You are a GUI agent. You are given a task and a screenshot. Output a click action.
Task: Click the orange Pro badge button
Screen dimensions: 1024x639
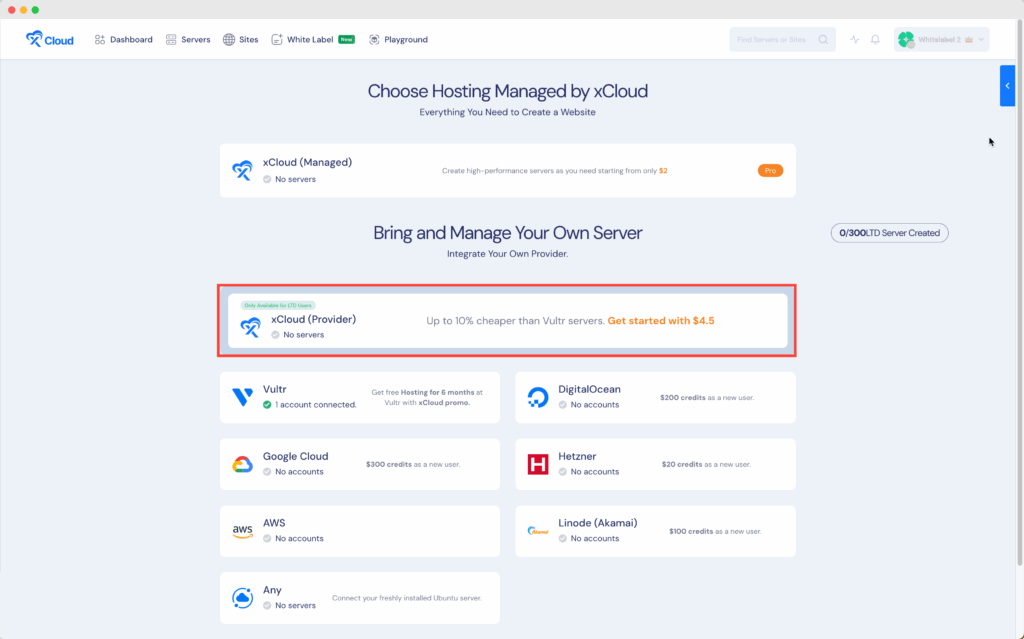[770, 171]
